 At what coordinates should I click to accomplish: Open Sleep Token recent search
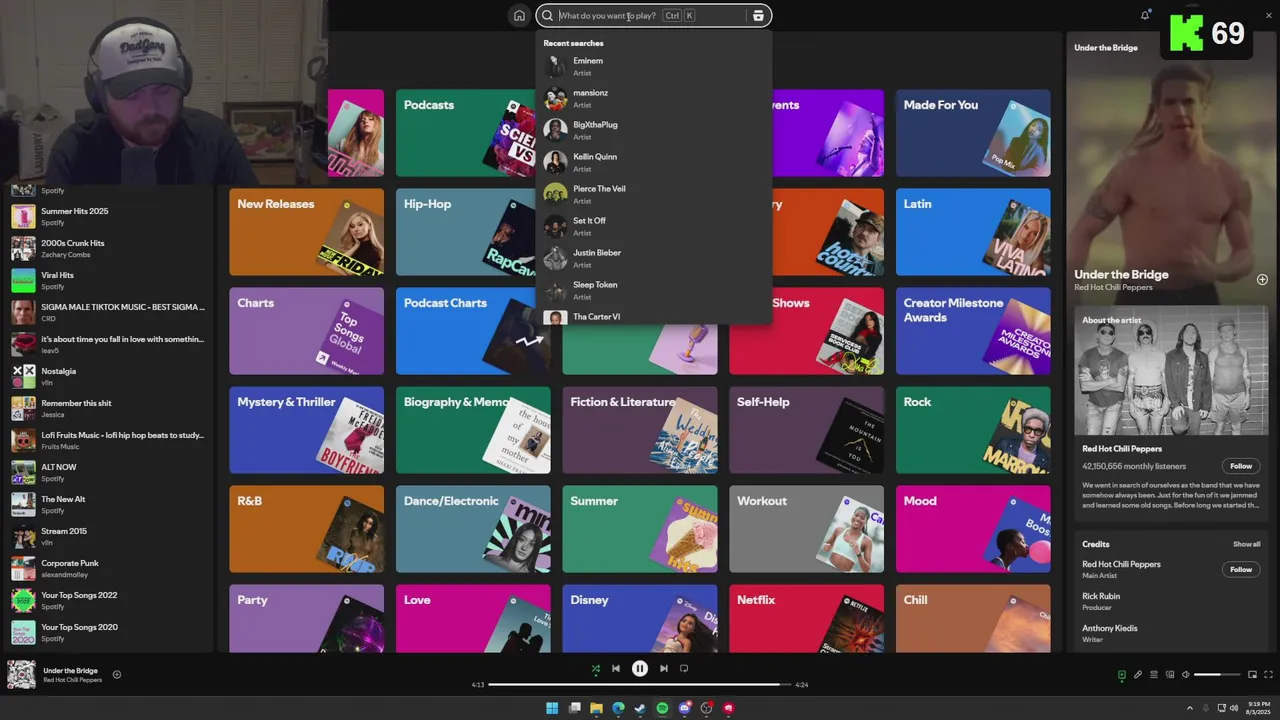[x=654, y=290]
